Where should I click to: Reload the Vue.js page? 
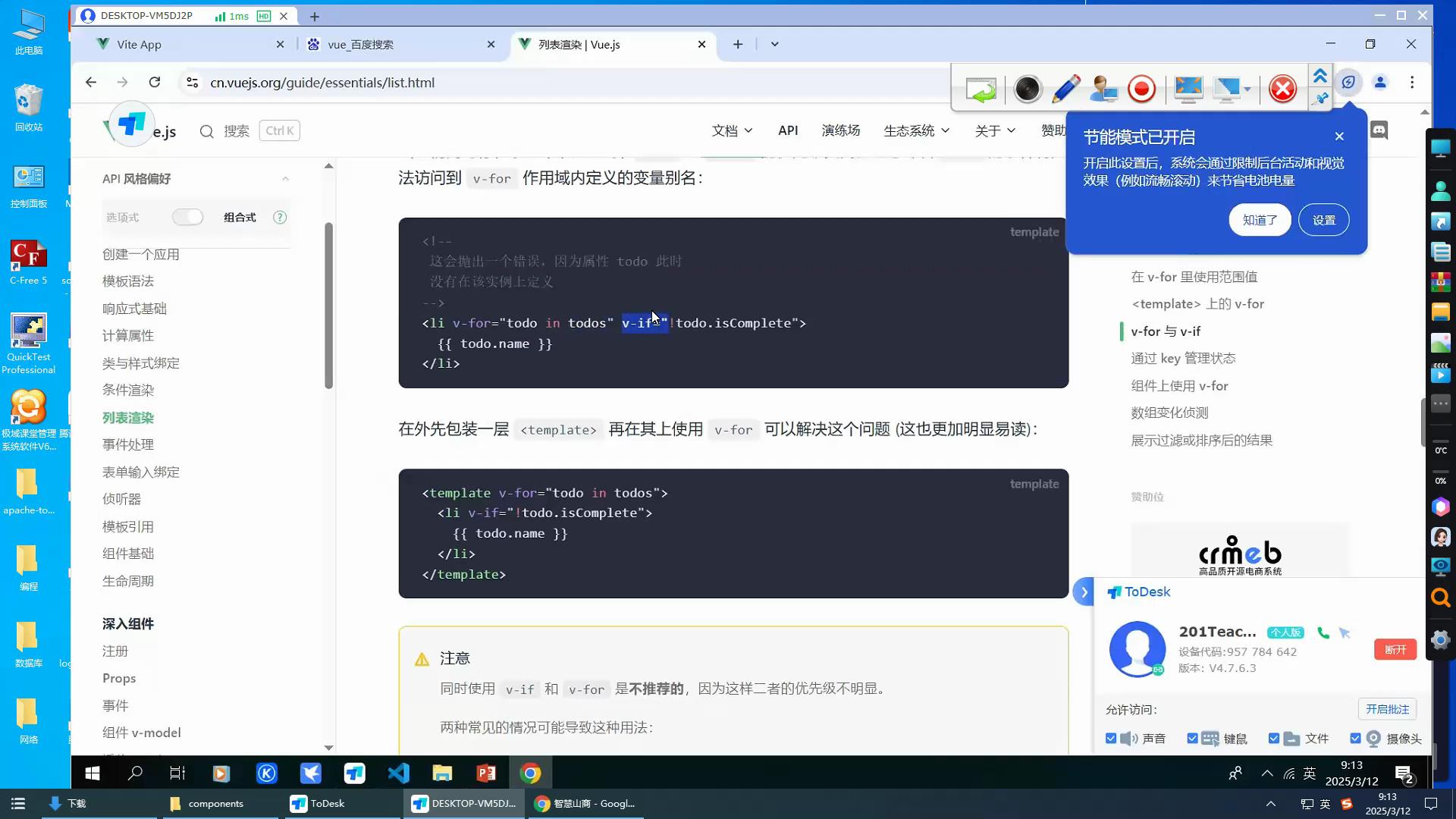[x=155, y=83]
